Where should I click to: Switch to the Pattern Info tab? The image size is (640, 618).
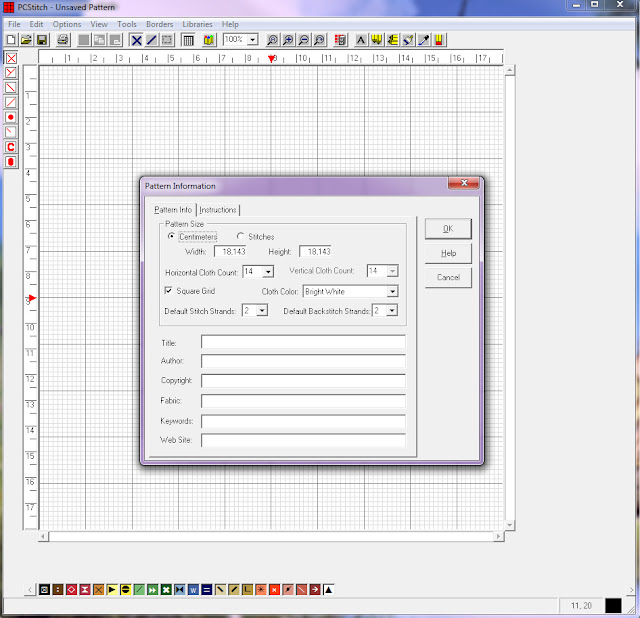point(173,210)
